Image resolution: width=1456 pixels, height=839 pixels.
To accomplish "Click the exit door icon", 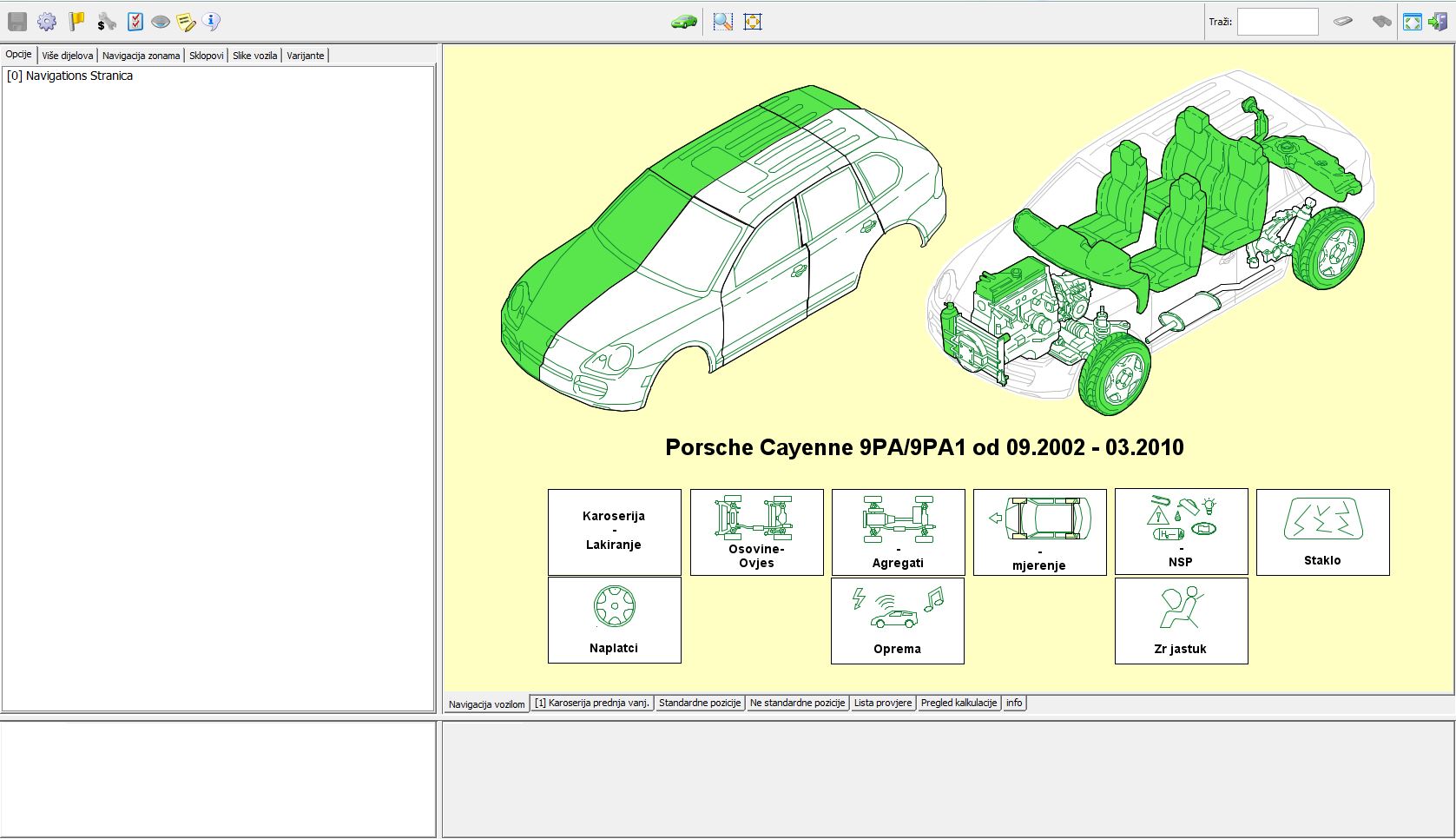I will click(x=1438, y=22).
